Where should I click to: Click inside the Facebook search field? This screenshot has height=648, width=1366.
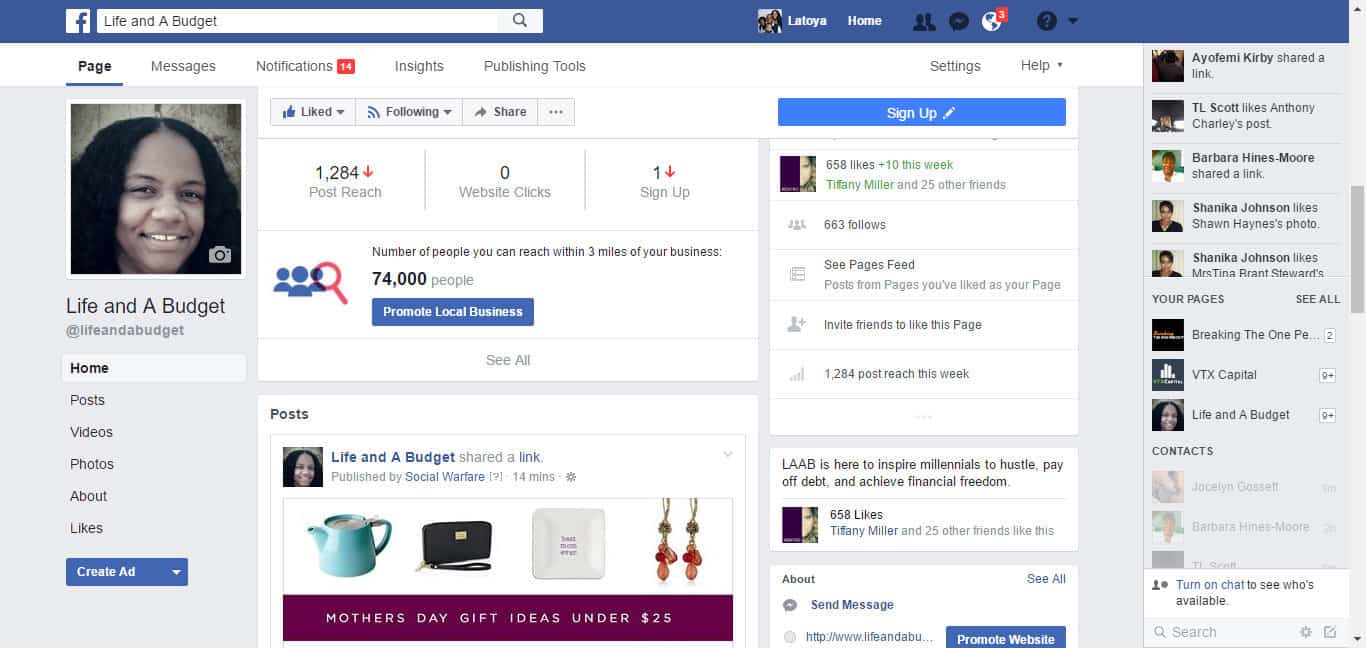point(298,21)
